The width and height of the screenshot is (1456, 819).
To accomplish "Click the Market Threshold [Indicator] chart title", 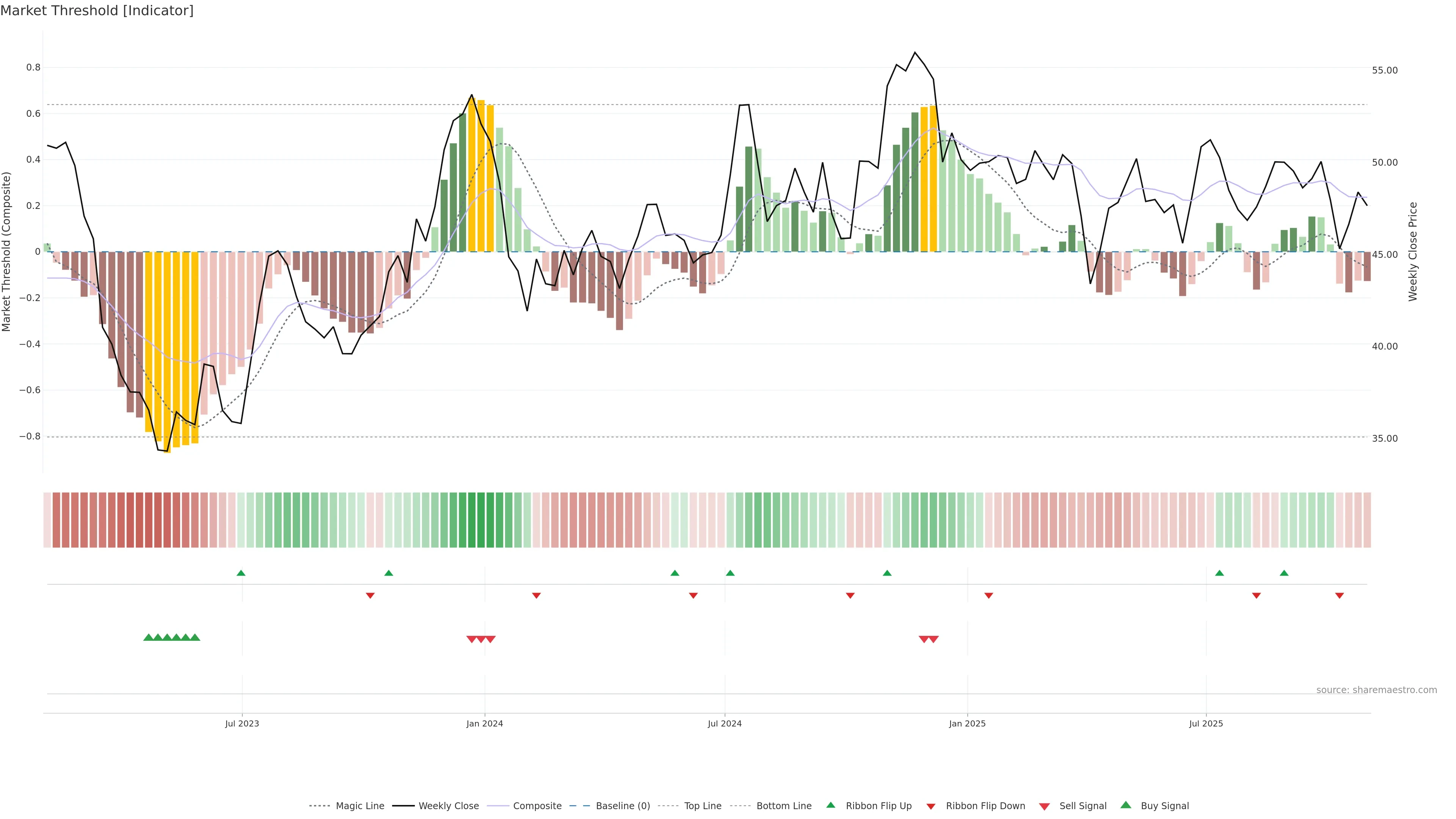I will pos(97,11).
